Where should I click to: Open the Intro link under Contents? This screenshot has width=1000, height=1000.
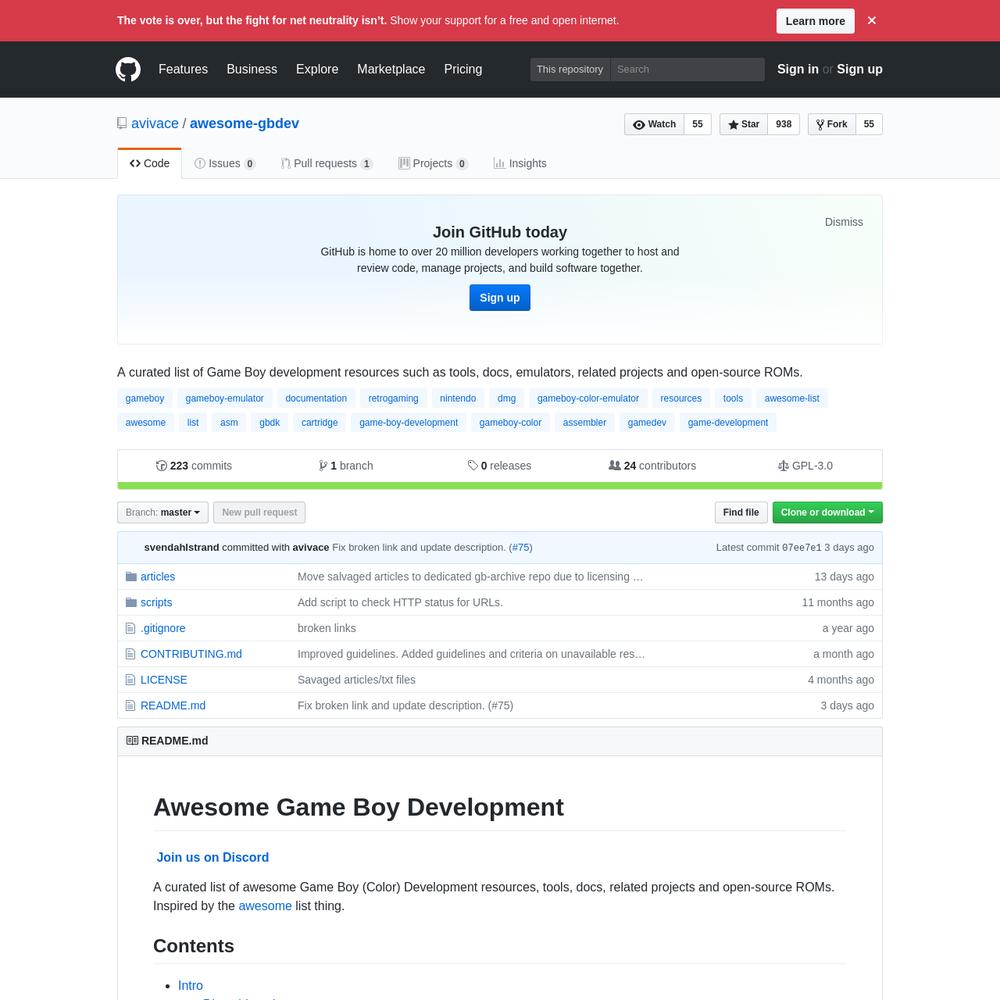190,985
